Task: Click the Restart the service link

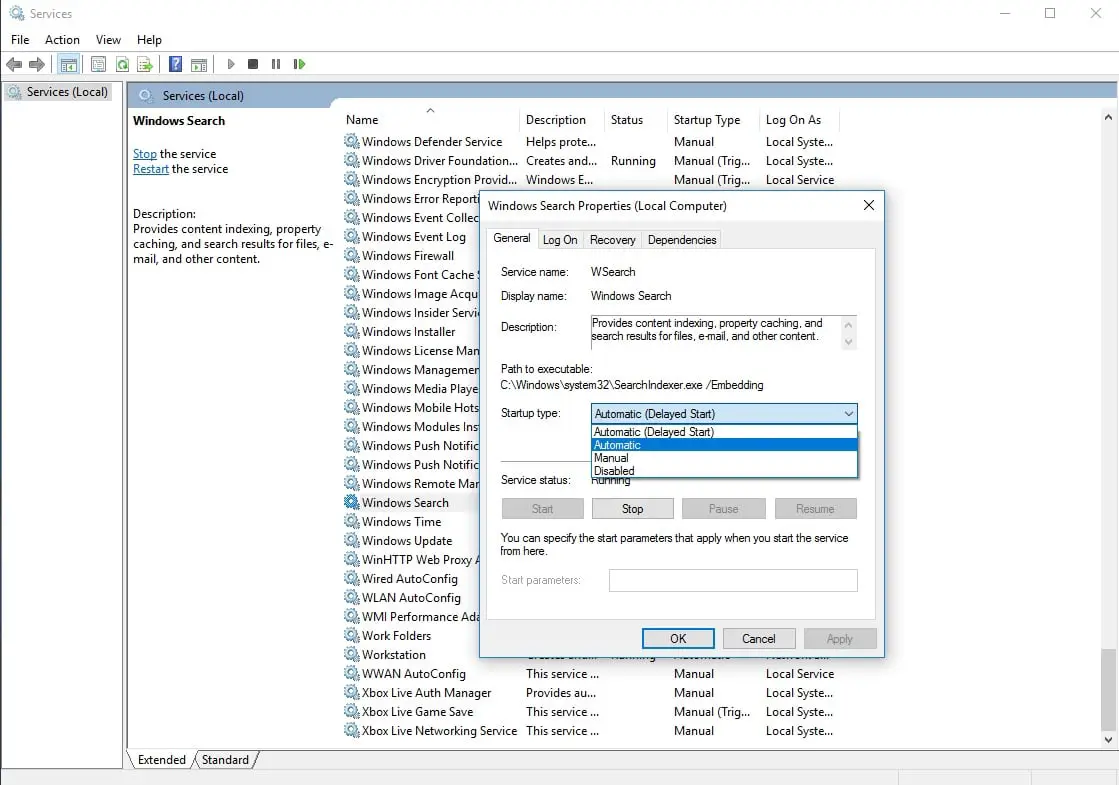Action: 151,169
